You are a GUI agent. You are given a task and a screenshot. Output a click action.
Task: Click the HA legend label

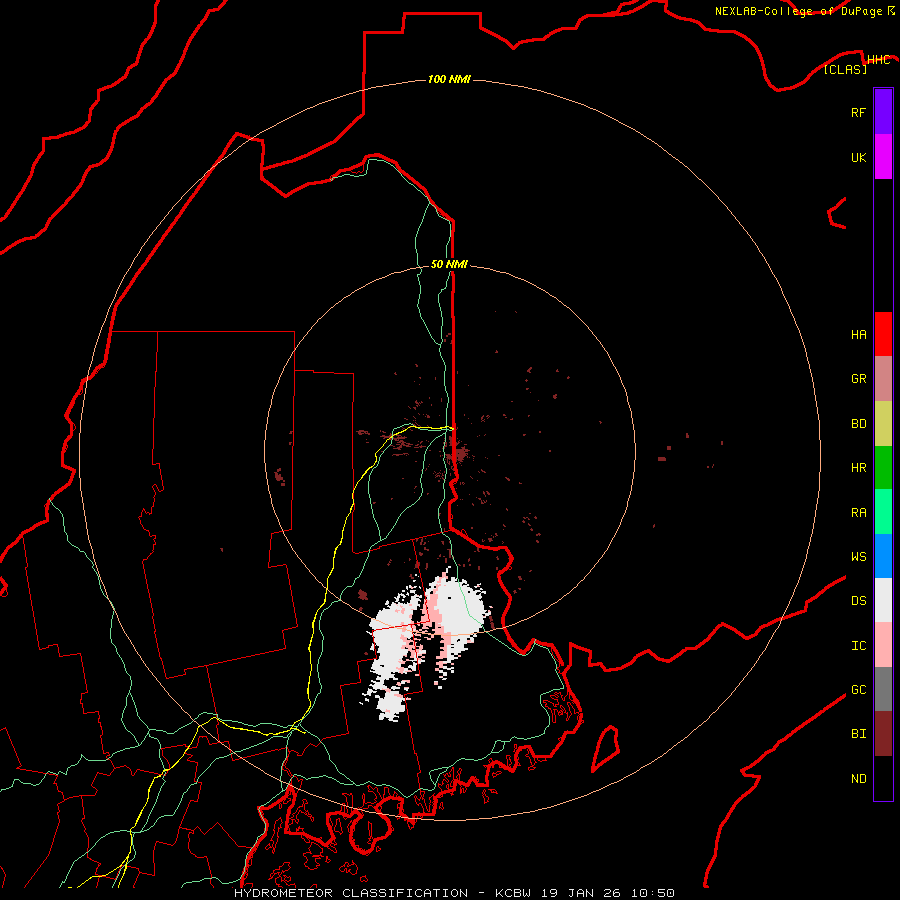click(x=858, y=335)
